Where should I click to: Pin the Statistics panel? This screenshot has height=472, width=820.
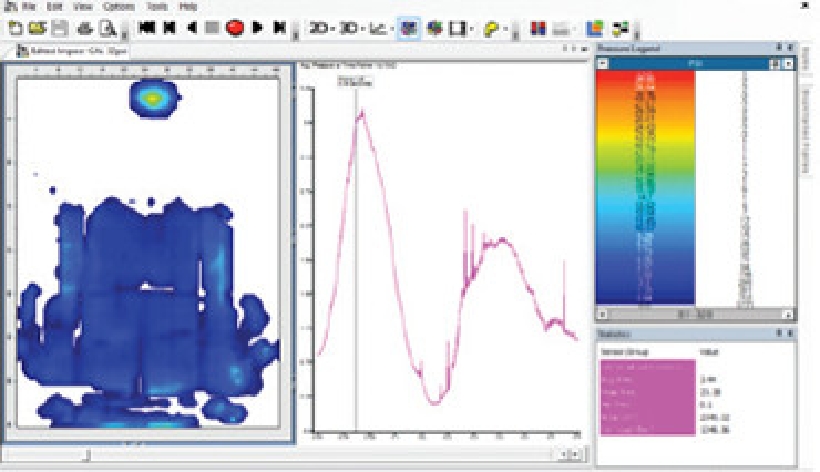[778, 332]
